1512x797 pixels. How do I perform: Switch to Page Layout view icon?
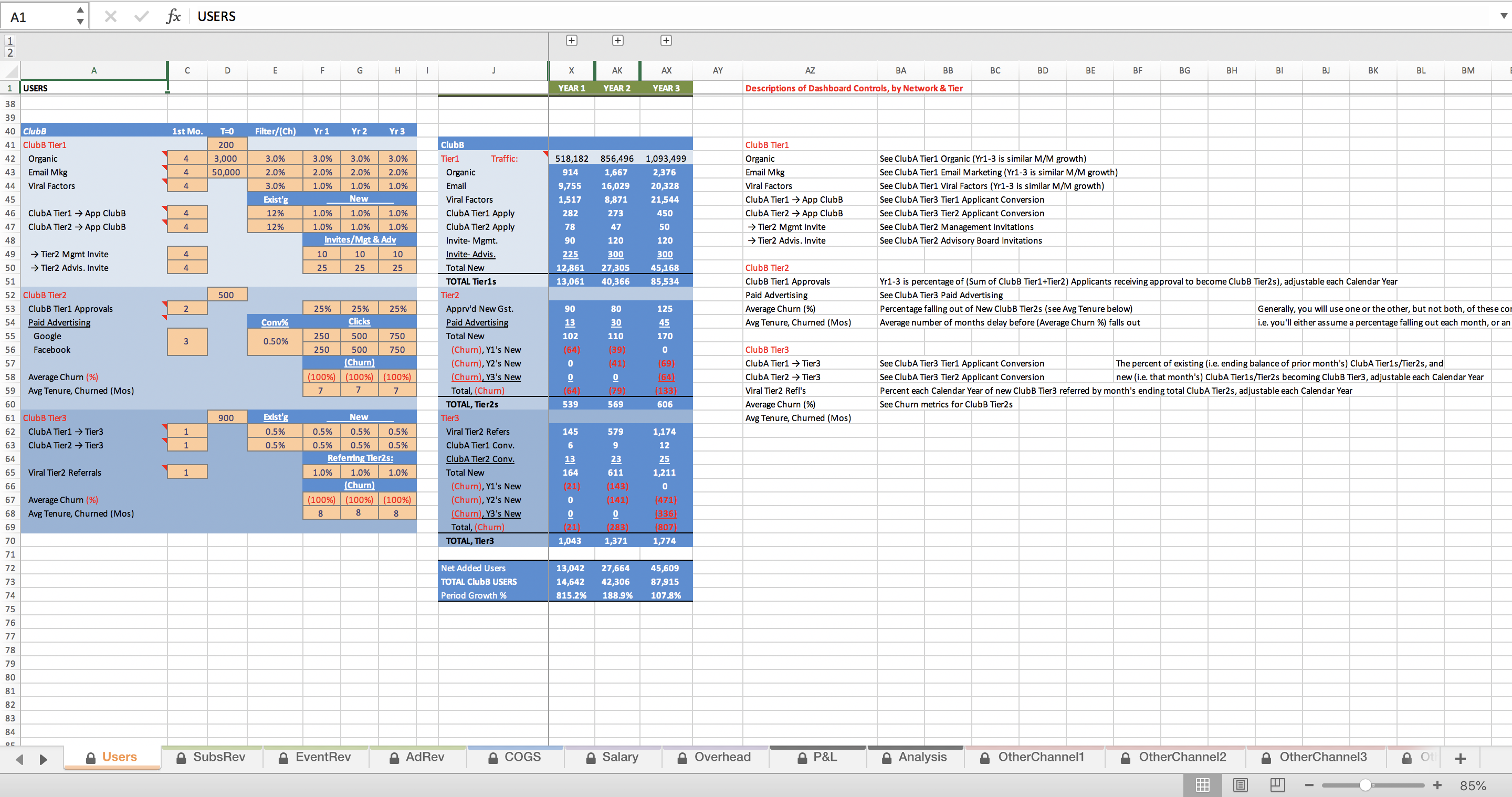pos(1240,785)
